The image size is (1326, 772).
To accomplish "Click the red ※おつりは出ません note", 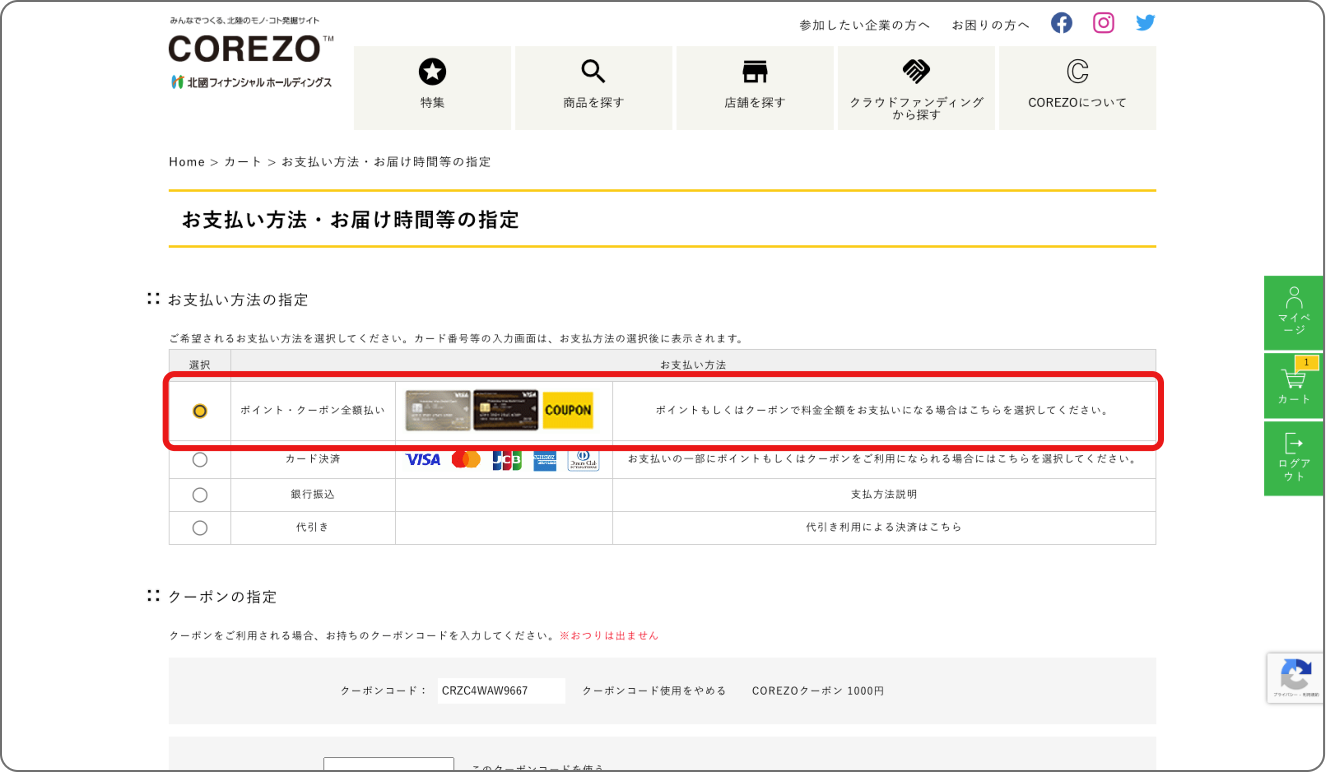I will pyautogui.click(x=609, y=636).
